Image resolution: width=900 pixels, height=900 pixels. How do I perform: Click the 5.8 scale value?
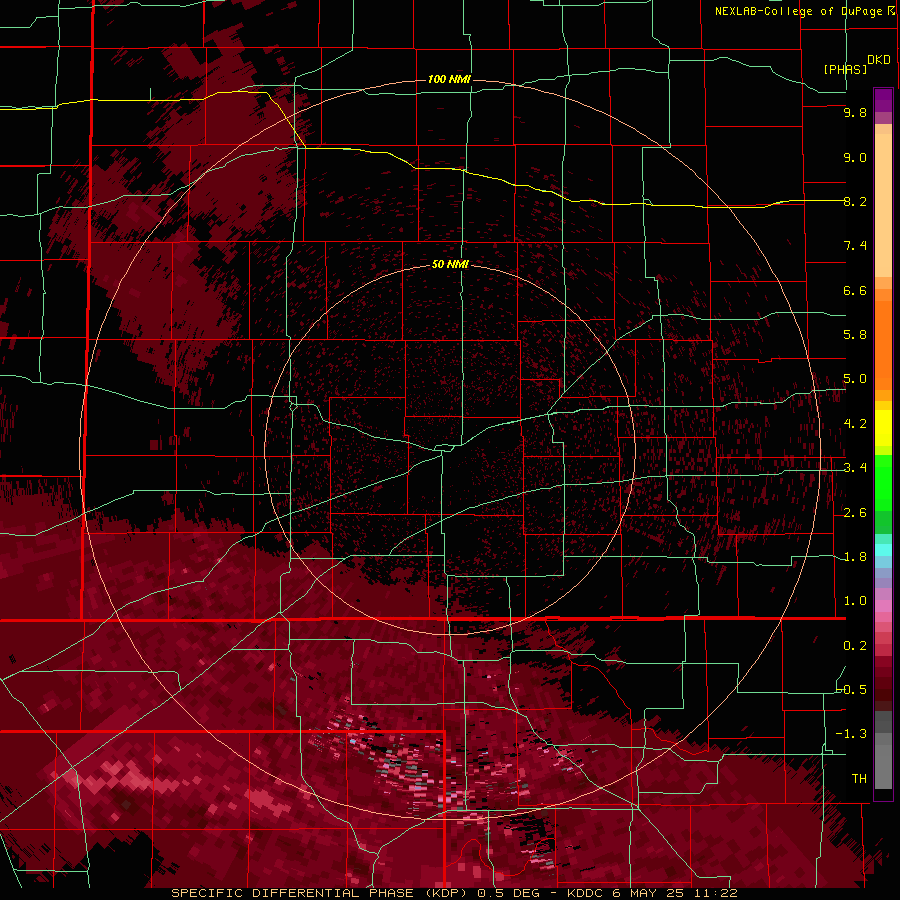click(855, 335)
